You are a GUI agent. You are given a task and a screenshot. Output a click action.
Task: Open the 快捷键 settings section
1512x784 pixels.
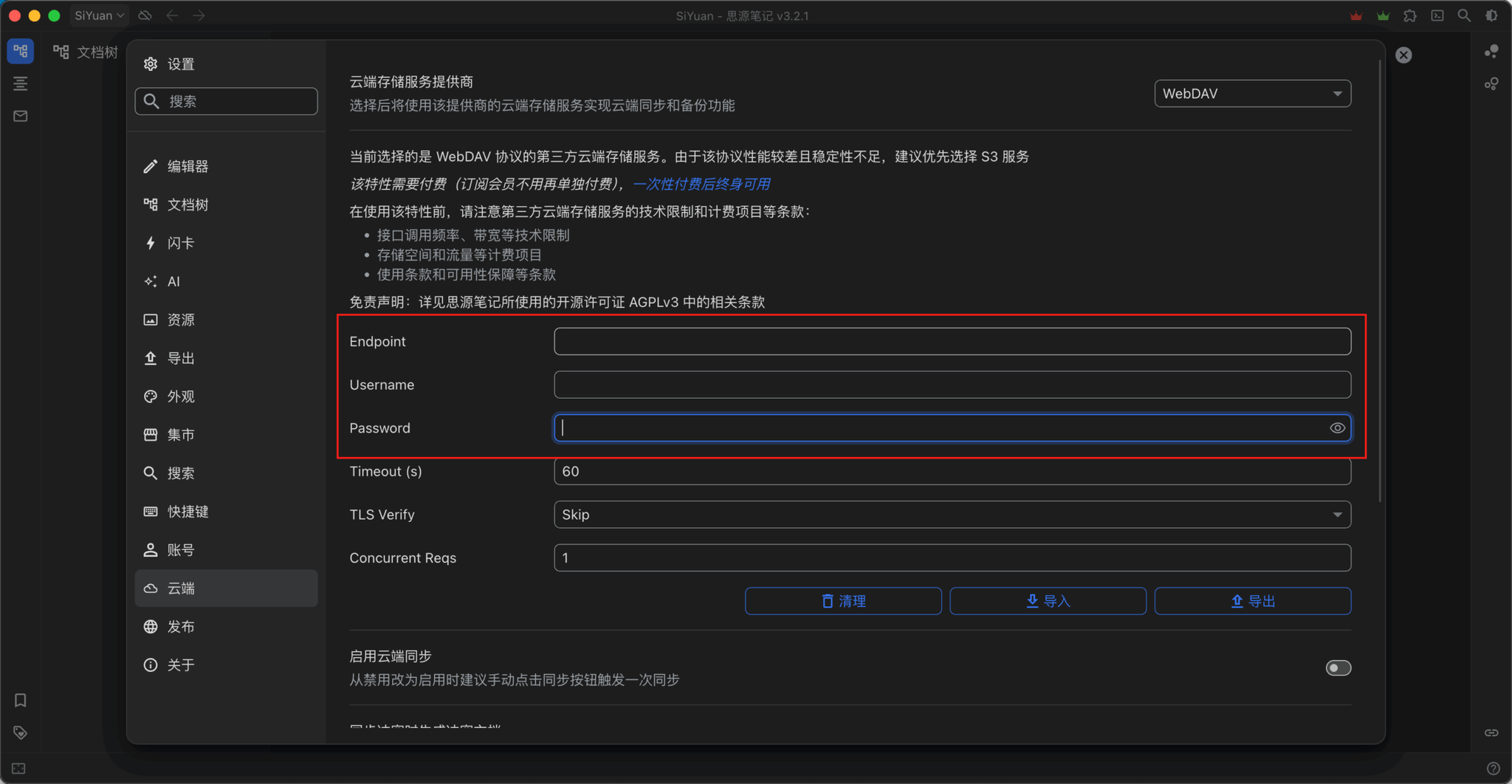tap(226, 512)
